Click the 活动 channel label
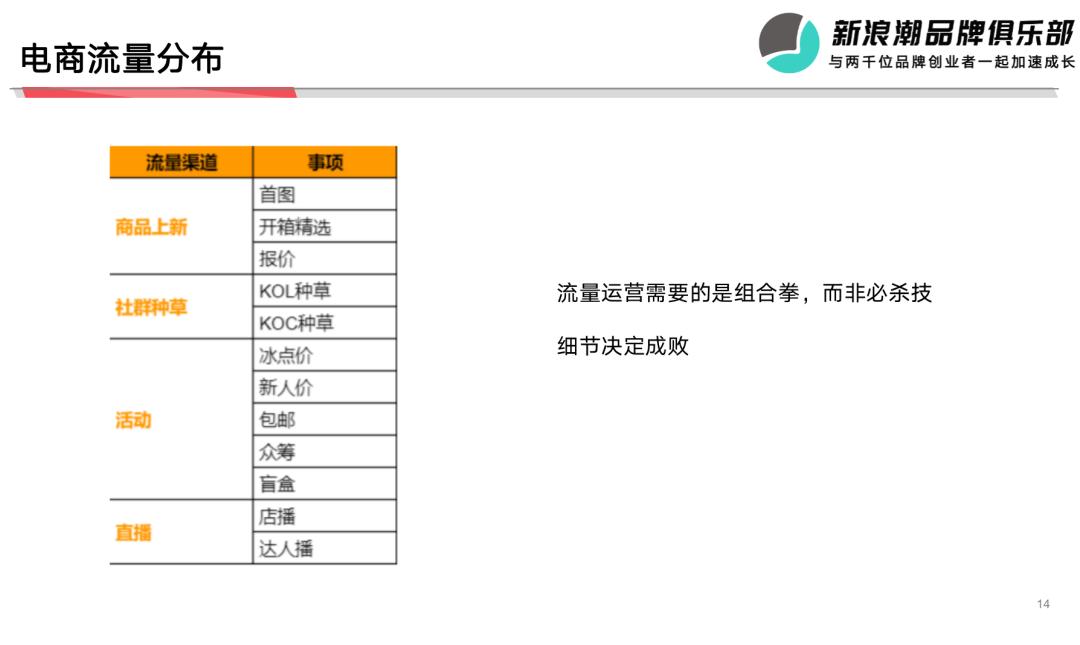 coord(135,418)
